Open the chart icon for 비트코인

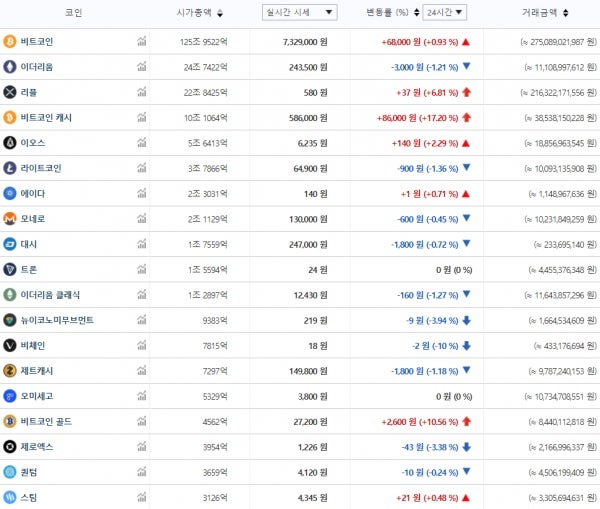pyautogui.click(x=142, y=41)
